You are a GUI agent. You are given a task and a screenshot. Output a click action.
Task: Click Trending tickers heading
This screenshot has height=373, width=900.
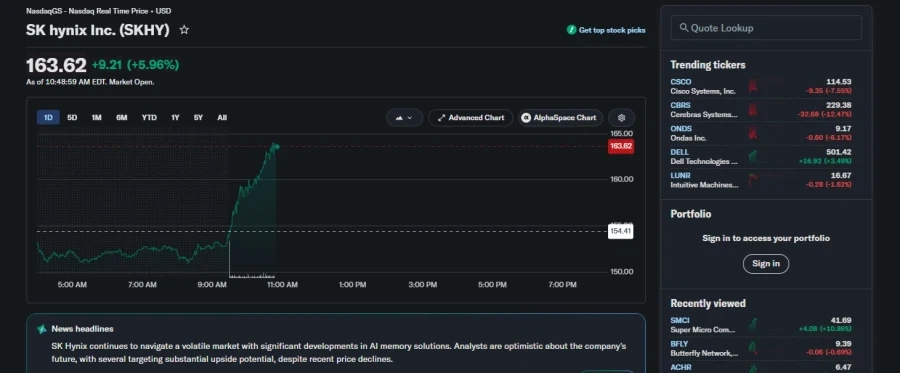(708, 65)
